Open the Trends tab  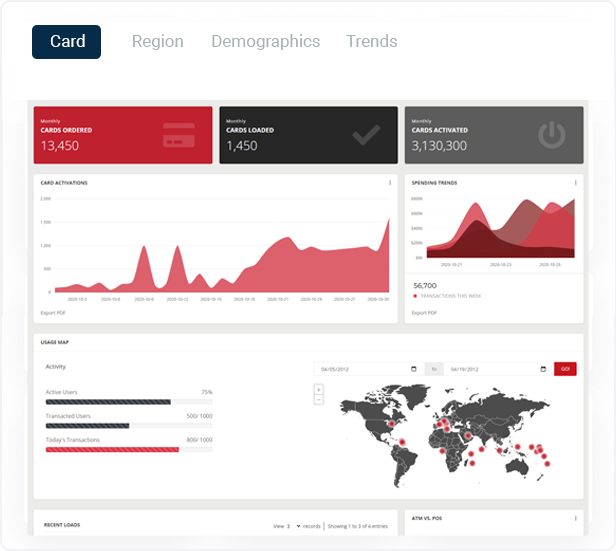(372, 41)
